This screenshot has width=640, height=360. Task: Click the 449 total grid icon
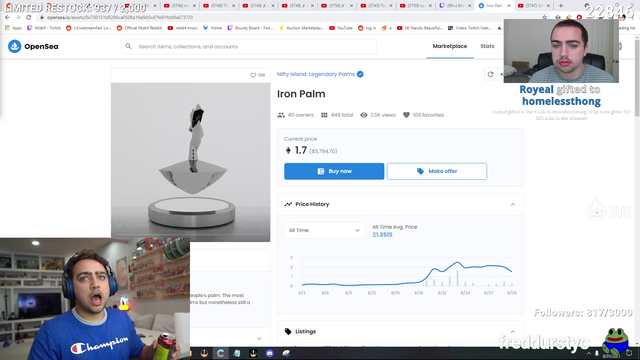tap(324, 115)
